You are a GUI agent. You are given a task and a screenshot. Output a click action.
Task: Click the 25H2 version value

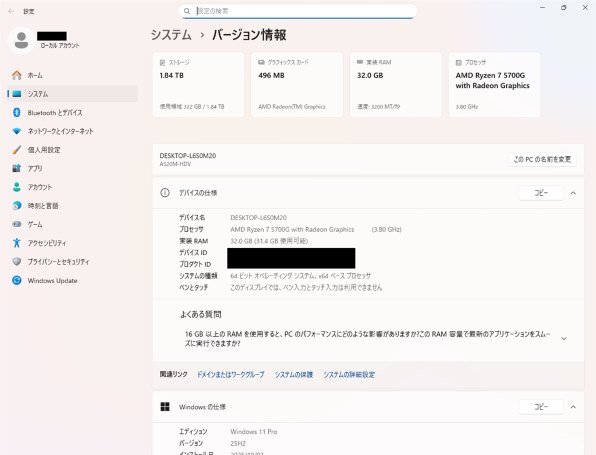pyautogui.click(x=238, y=443)
